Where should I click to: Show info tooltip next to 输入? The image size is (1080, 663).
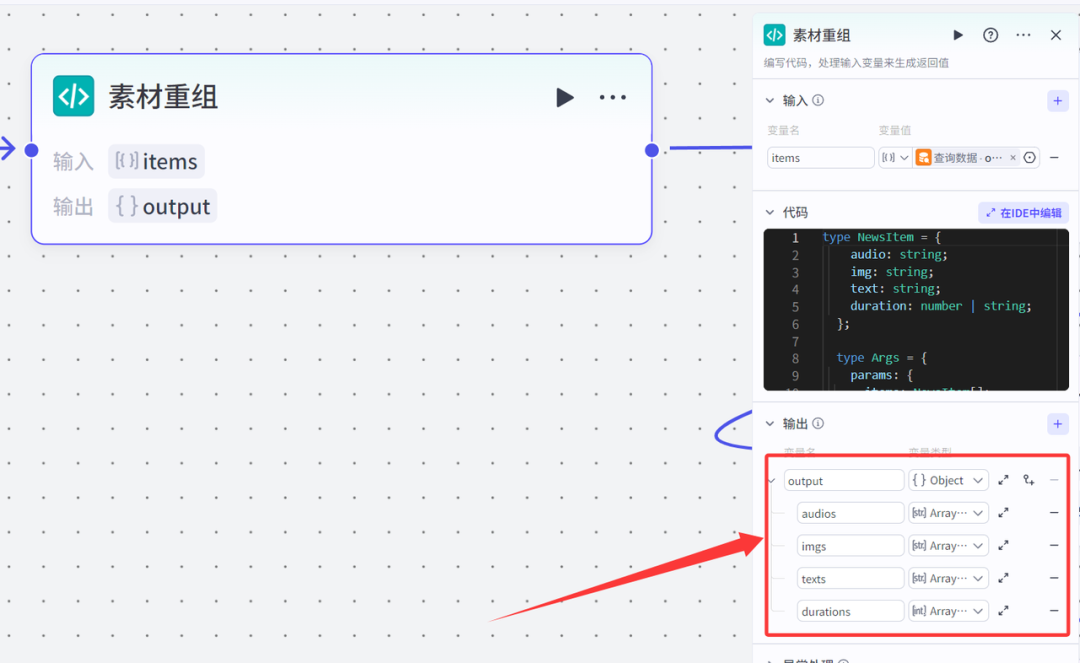pos(818,101)
